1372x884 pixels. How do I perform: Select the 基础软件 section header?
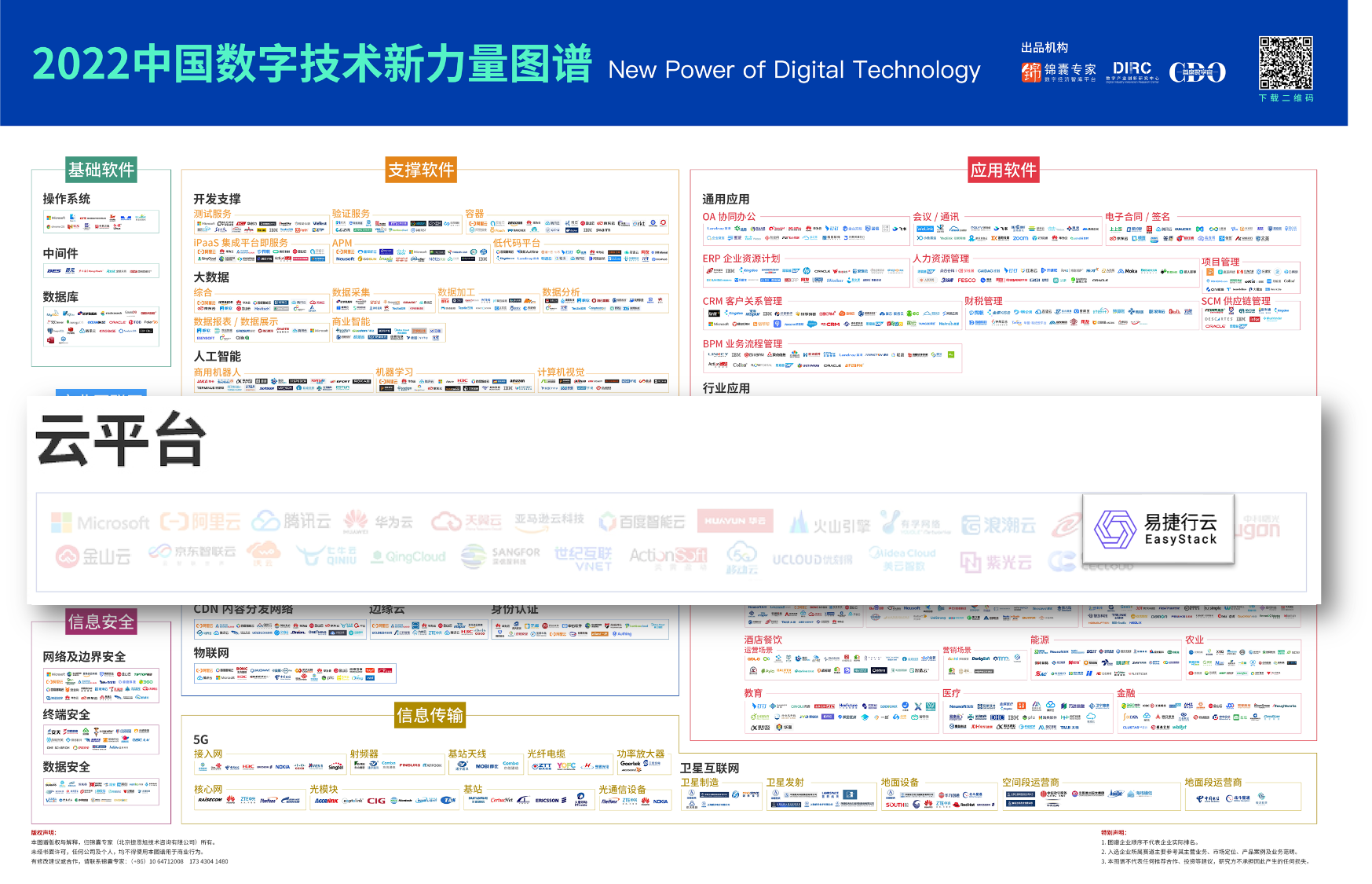click(101, 170)
